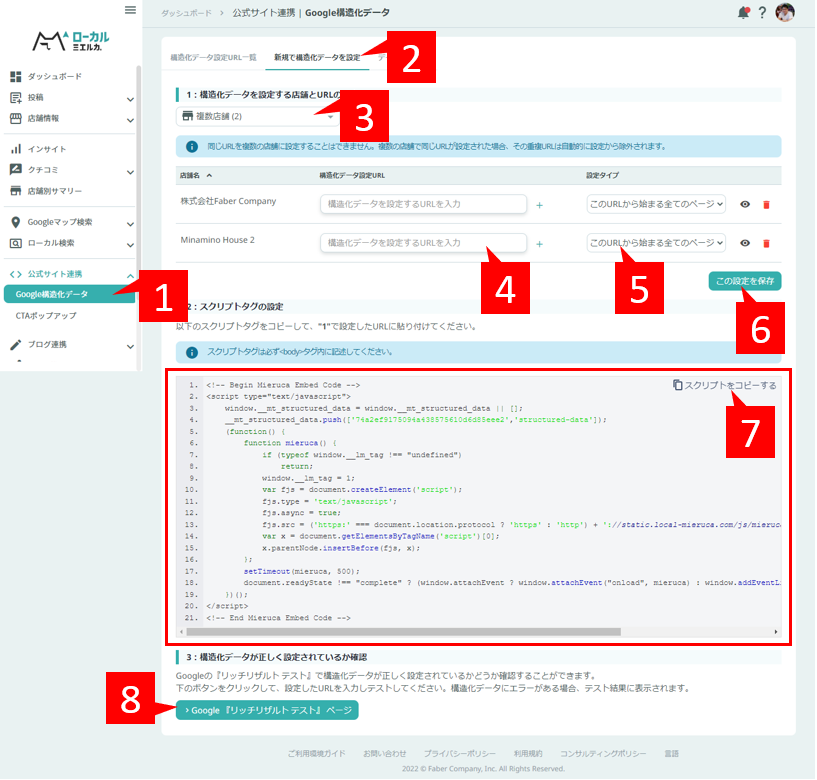This screenshot has width=817, height=780.
Task: Open the hamburger menu icon
Action: click(130, 10)
